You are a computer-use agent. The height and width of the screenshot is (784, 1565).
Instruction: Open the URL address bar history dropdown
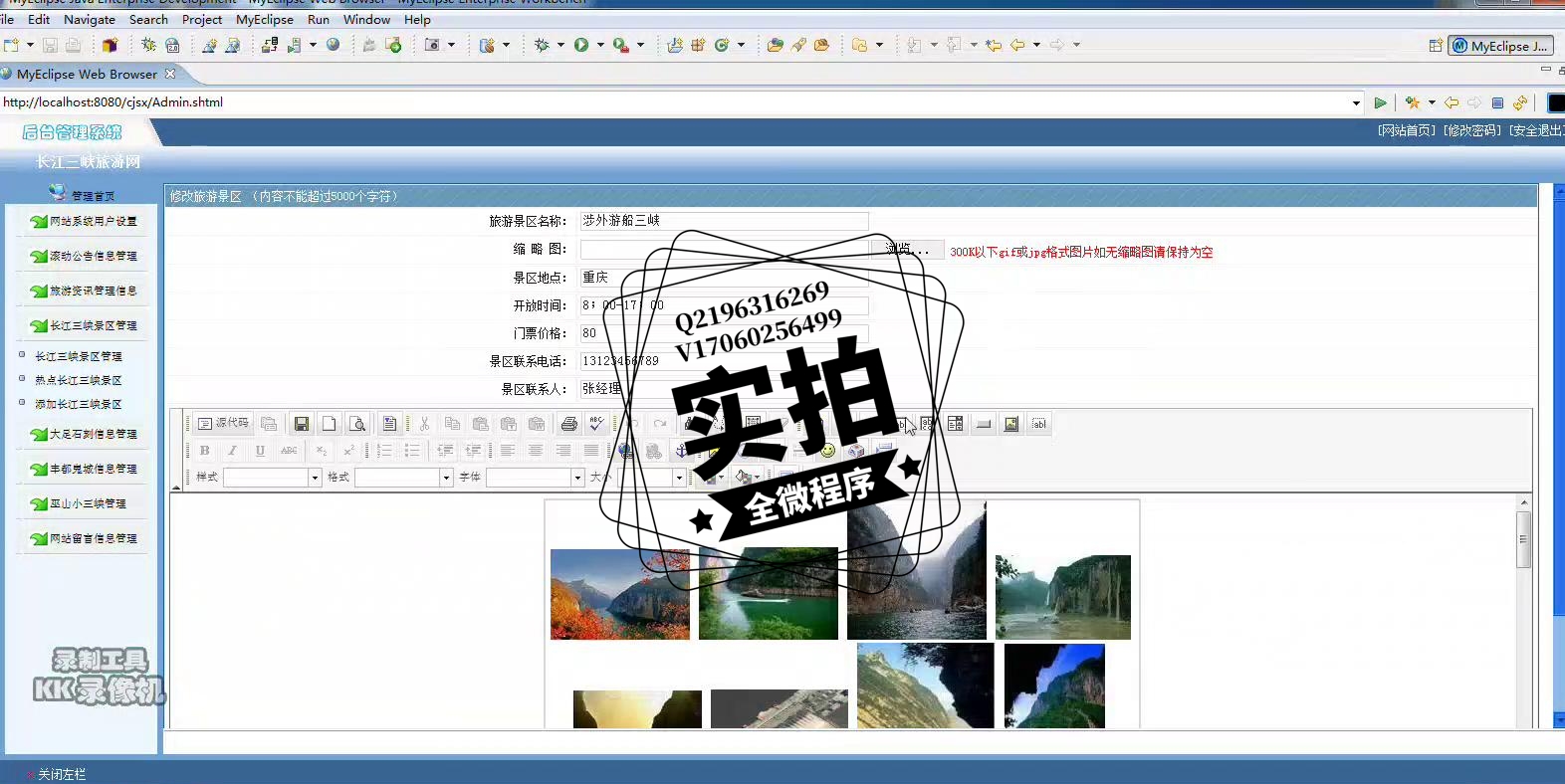[x=1356, y=102]
